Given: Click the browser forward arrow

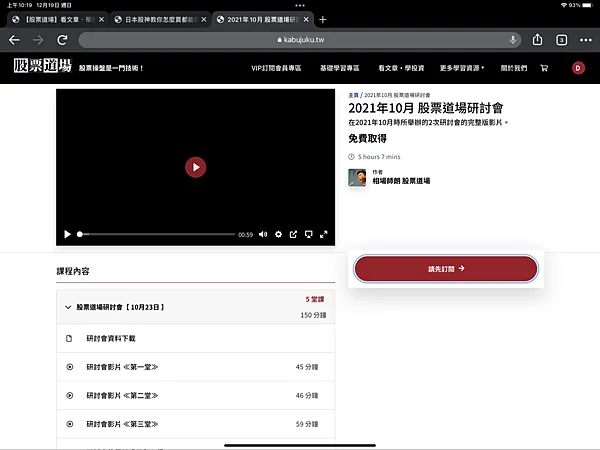Looking at the screenshot, I should click(38, 40).
